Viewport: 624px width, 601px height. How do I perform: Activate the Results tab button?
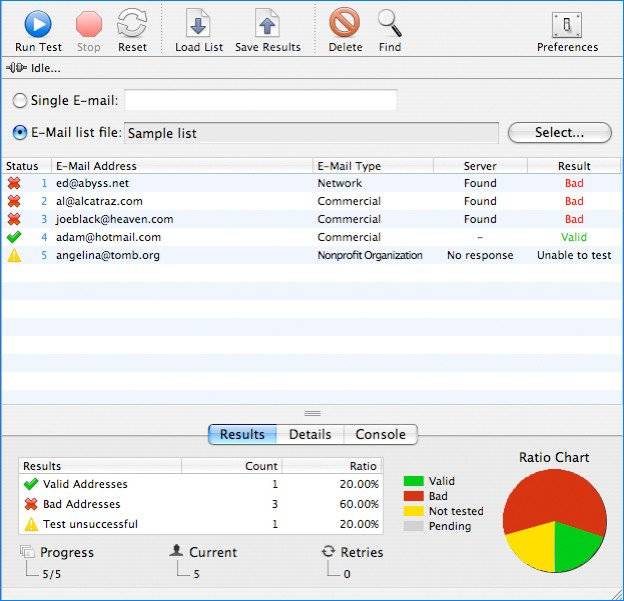coord(242,434)
